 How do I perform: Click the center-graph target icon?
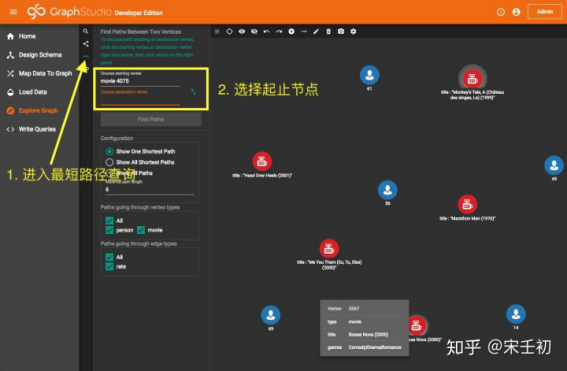[x=229, y=31]
